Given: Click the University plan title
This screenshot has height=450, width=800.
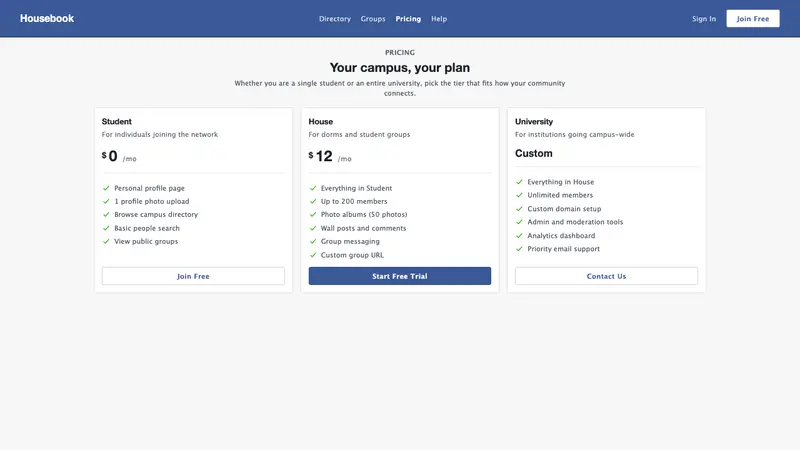Looking at the screenshot, I should click(534, 121).
